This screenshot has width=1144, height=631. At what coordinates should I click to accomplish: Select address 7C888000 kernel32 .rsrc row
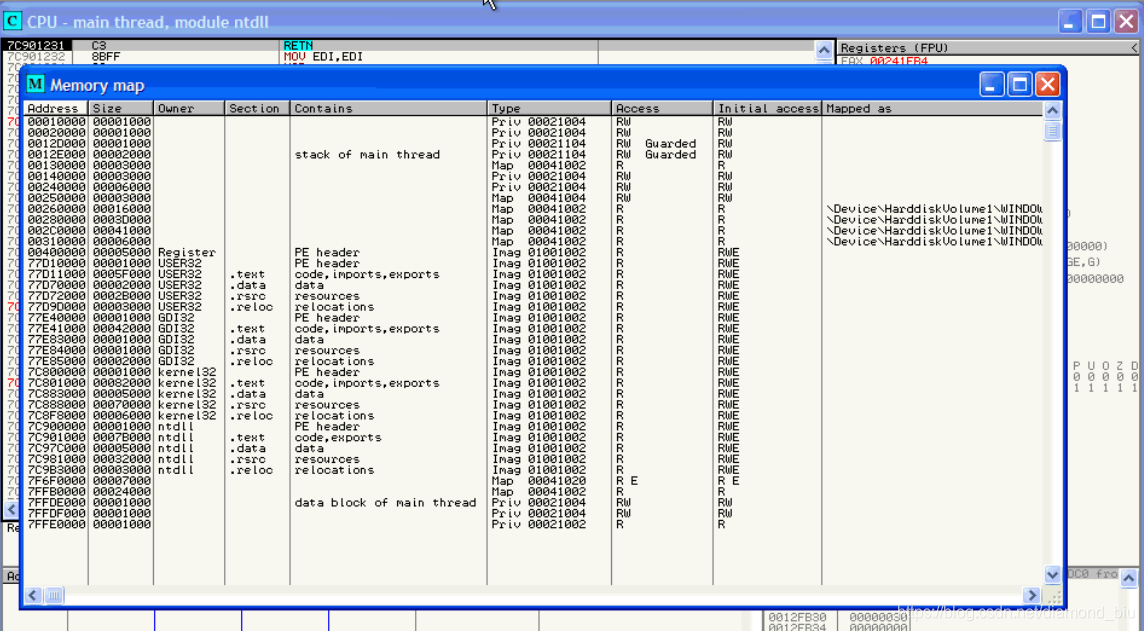click(534, 405)
